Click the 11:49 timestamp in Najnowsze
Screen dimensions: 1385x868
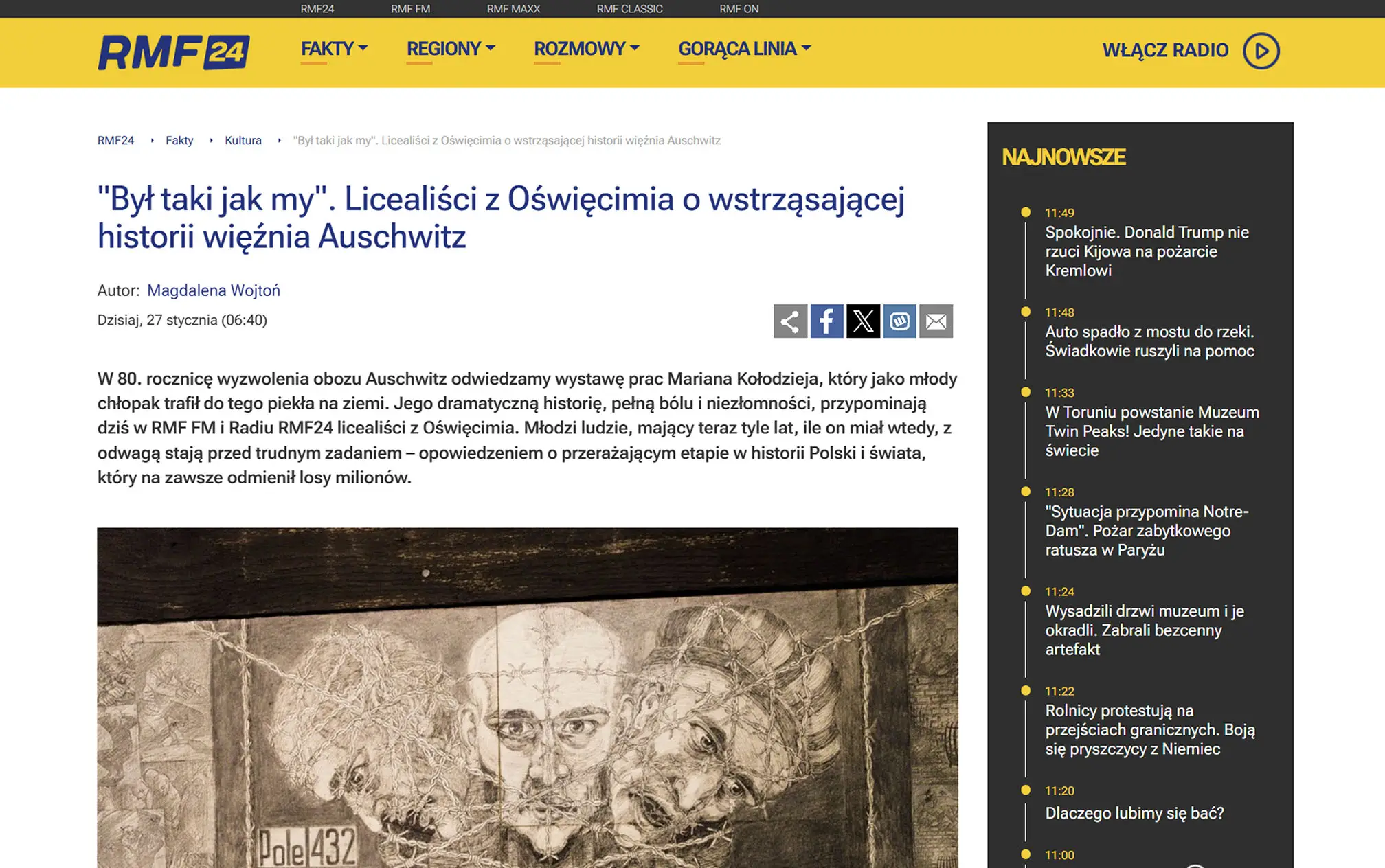pos(1059,213)
